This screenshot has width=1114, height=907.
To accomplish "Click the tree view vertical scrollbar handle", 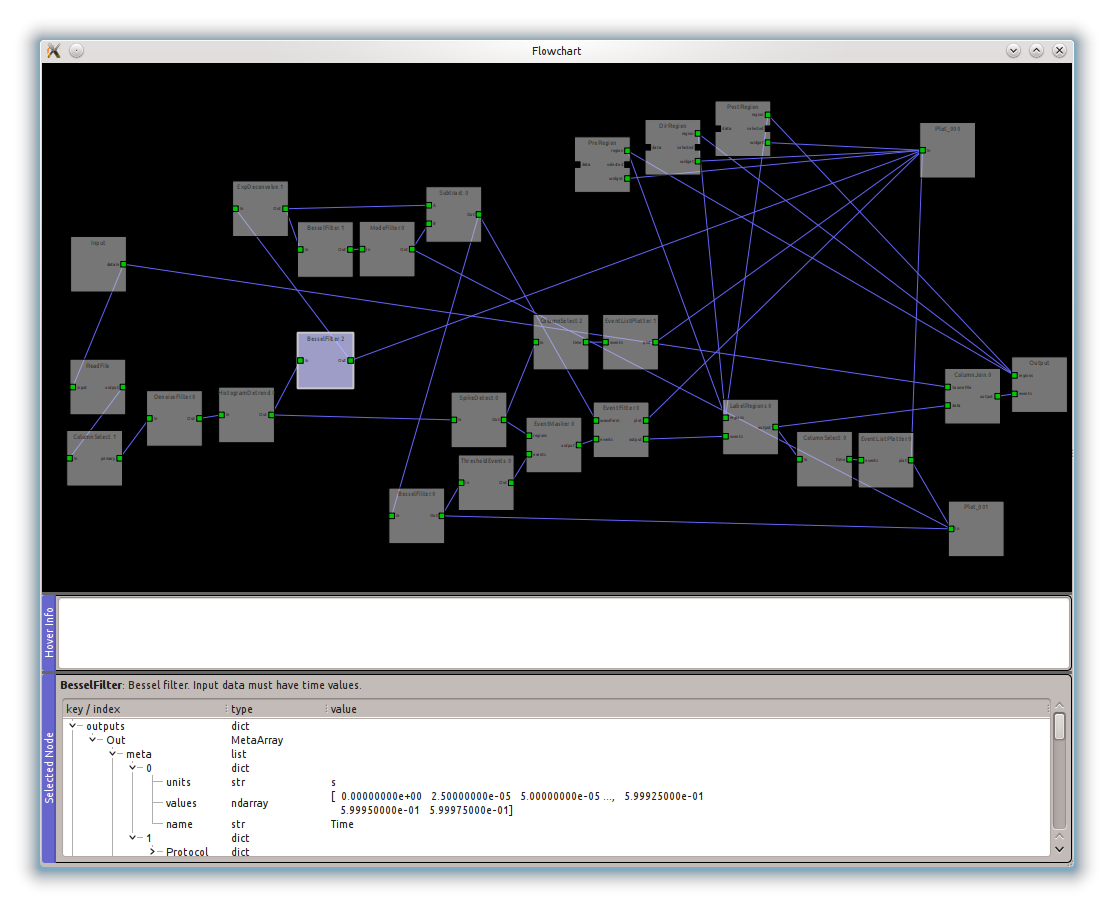I will pos(1059,727).
